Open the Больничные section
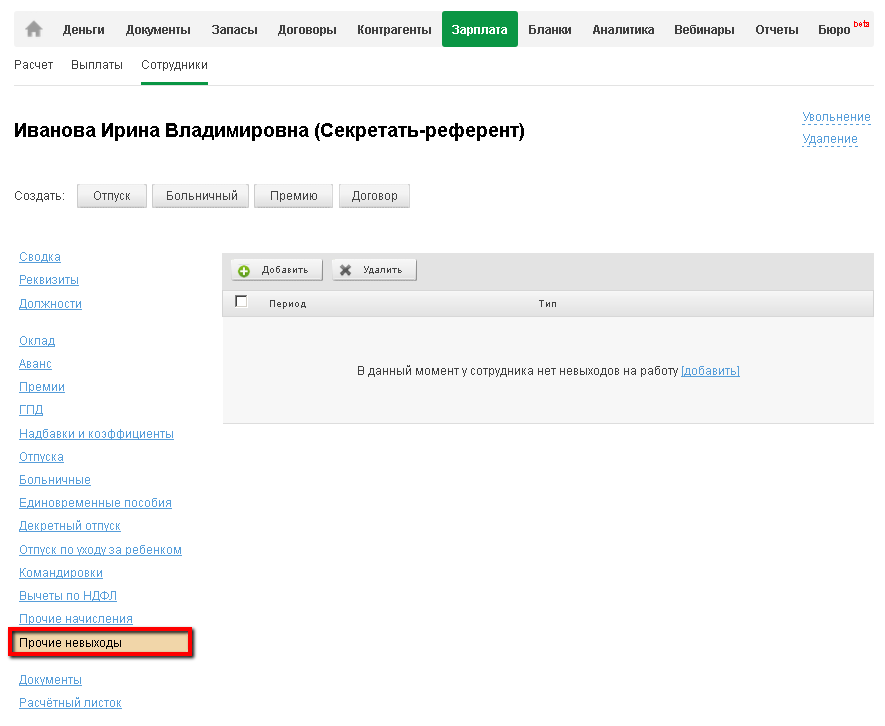Image resolution: width=885 pixels, height=726 pixels. [55, 480]
